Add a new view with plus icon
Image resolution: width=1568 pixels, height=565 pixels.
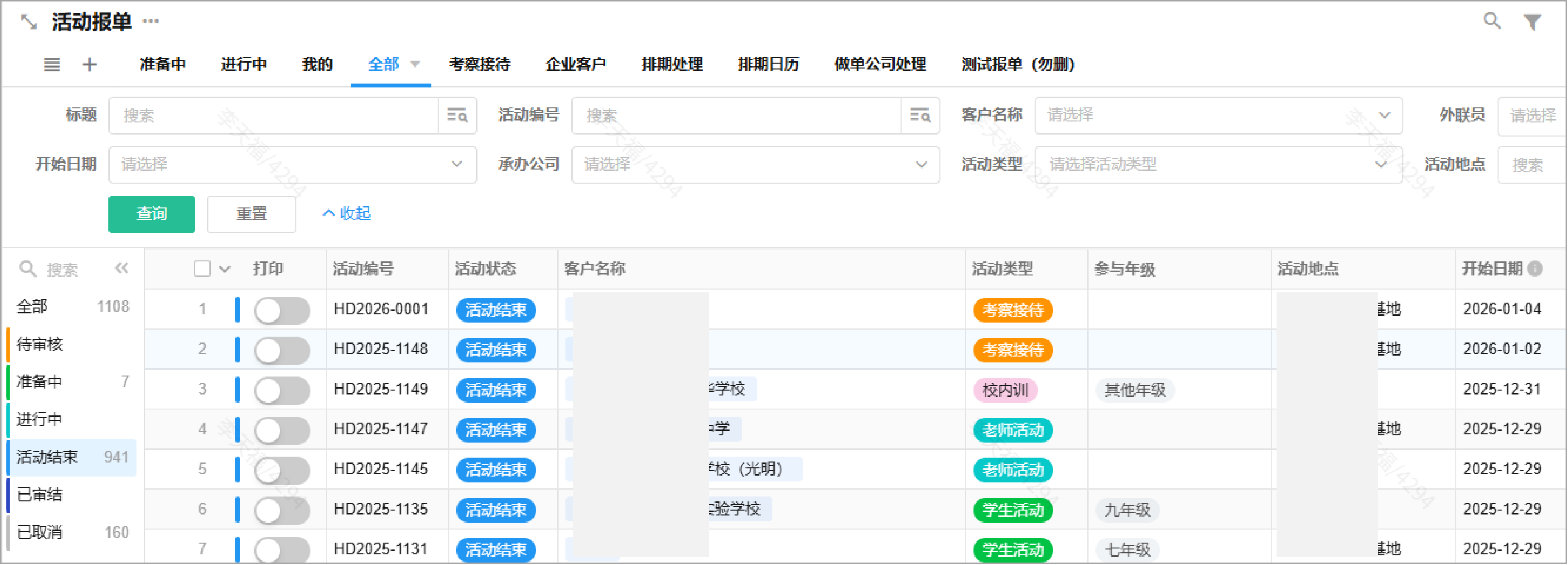tap(89, 65)
